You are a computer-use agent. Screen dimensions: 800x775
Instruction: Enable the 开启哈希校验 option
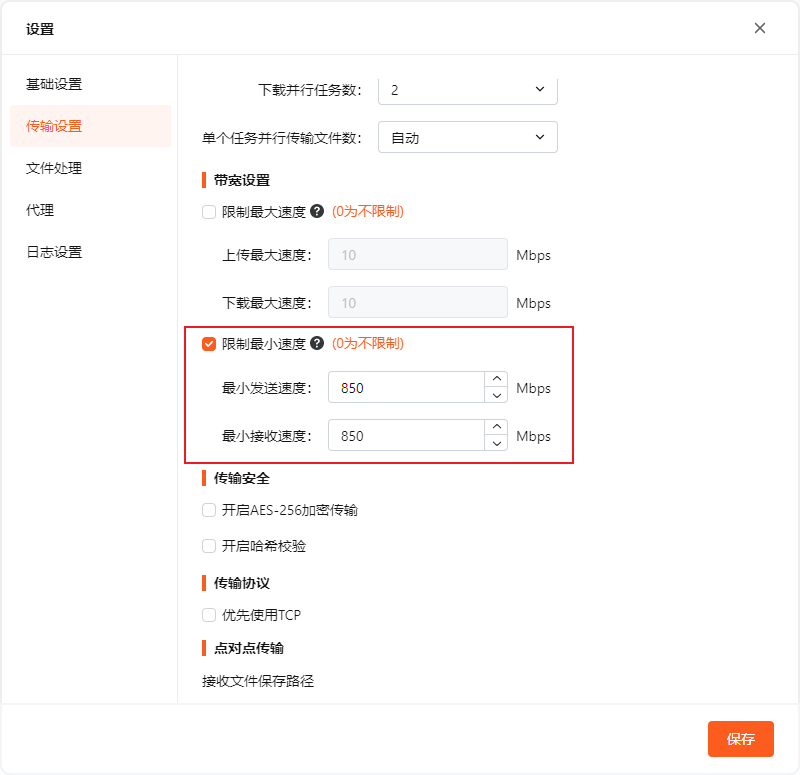point(208,546)
